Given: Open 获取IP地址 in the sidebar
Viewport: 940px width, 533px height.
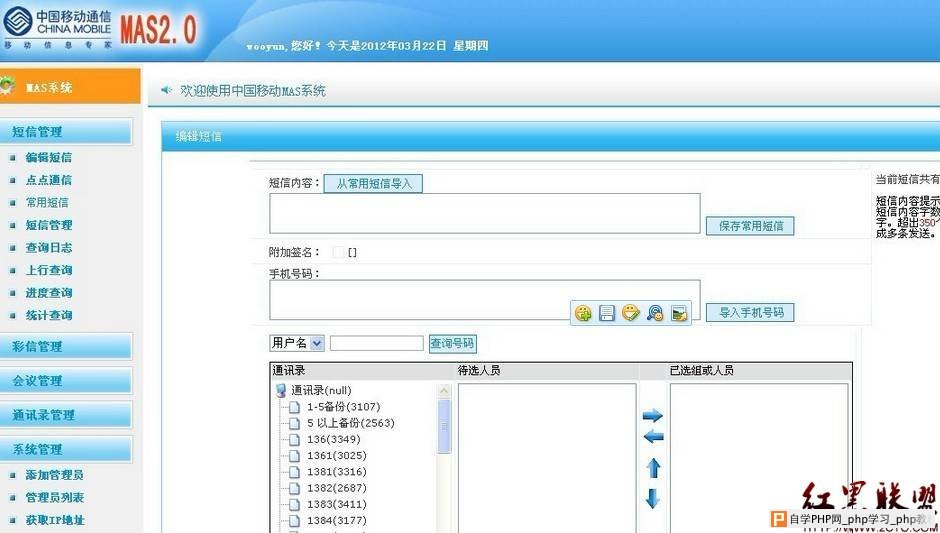Looking at the screenshot, I should 55,520.
